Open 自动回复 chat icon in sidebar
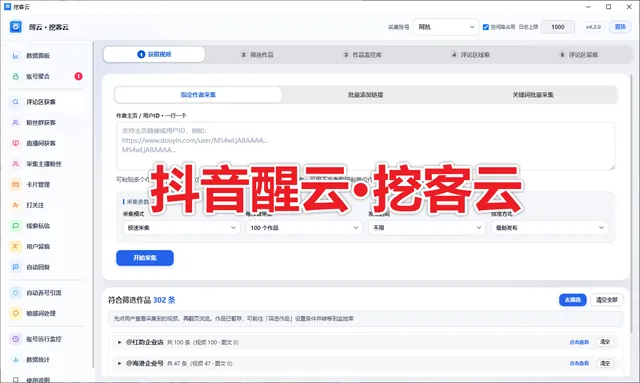The width and height of the screenshot is (640, 383). click(16, 267)
